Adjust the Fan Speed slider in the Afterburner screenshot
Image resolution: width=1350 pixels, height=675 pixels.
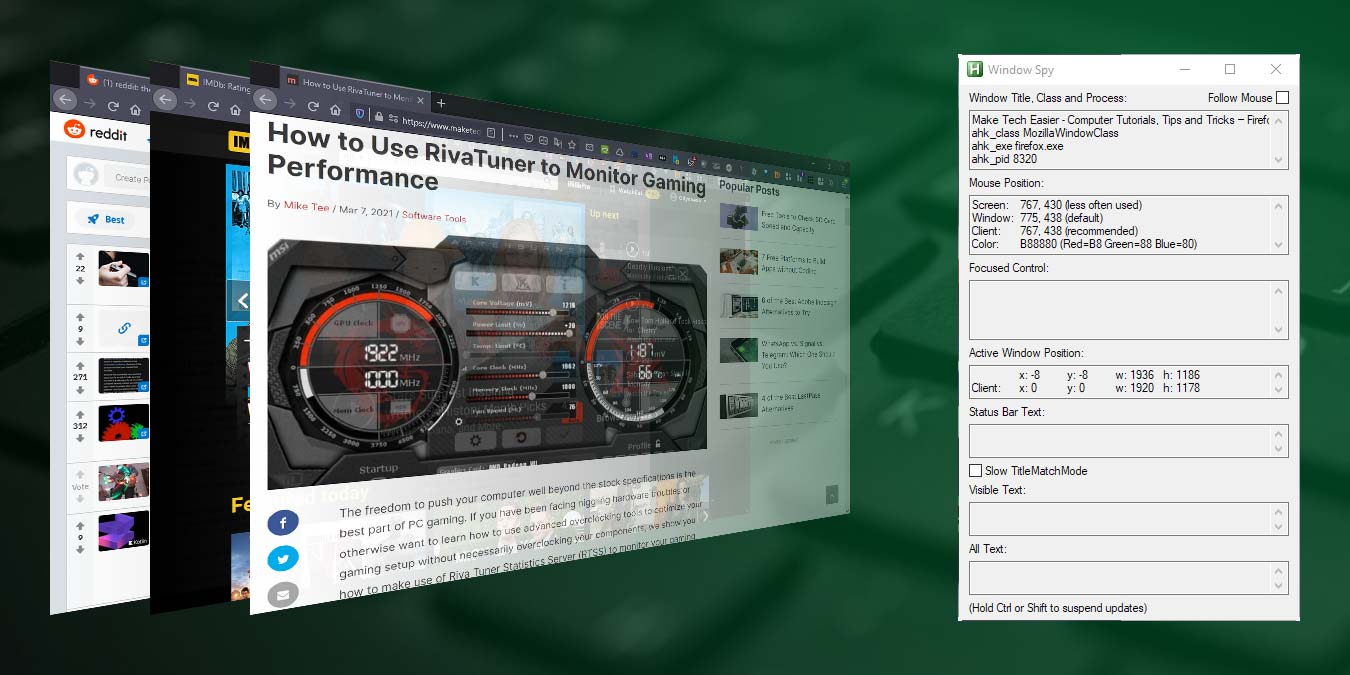535,415
